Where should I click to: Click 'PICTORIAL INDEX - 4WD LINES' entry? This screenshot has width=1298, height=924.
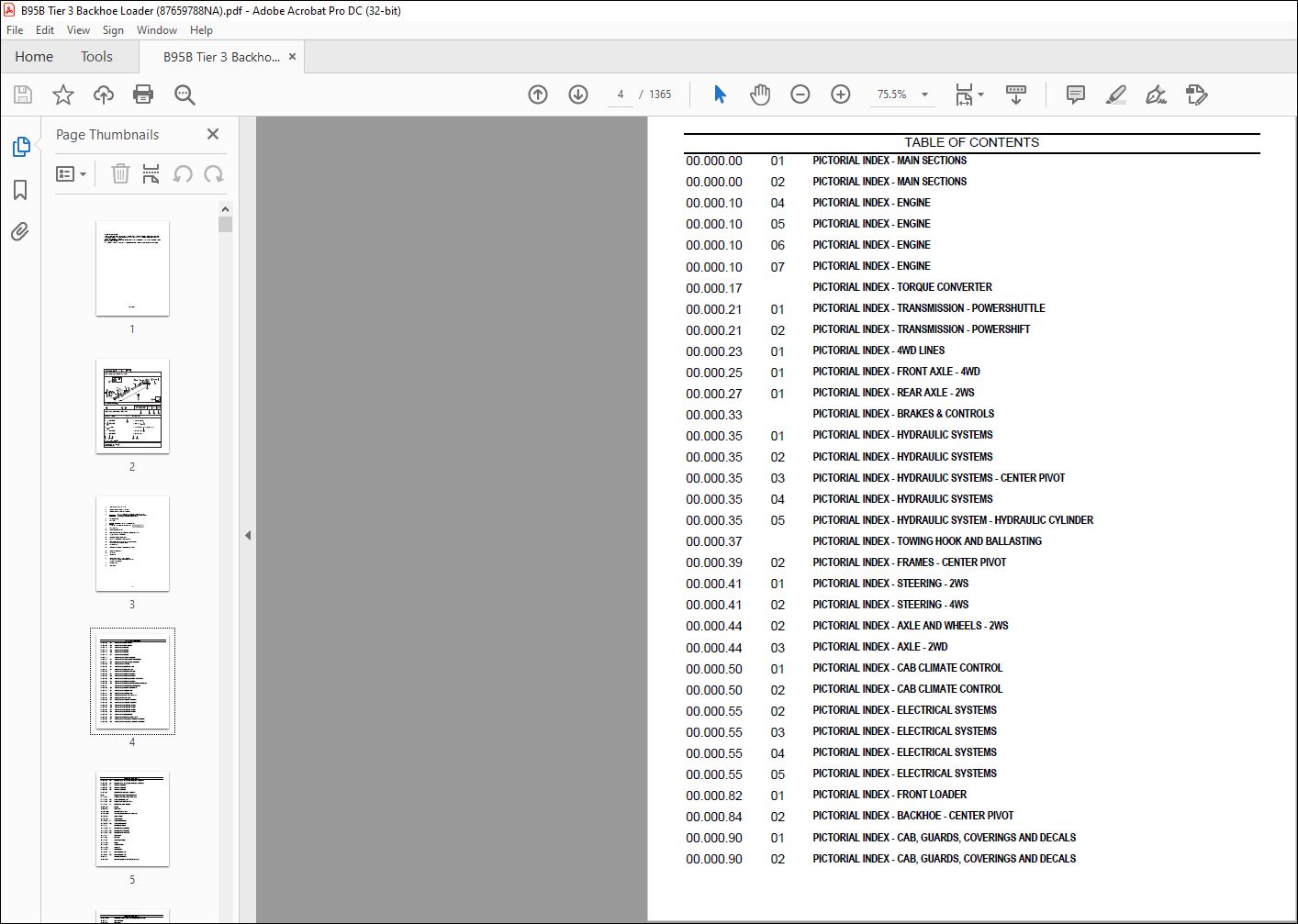point(878,351)
